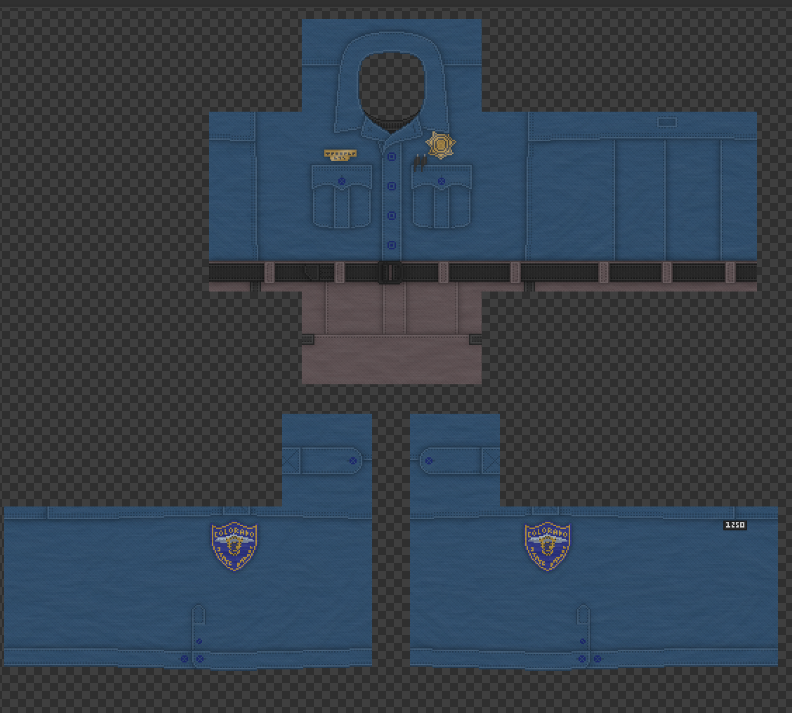
Task: Click the bottom shirt placket button
Action: point(391,245)
